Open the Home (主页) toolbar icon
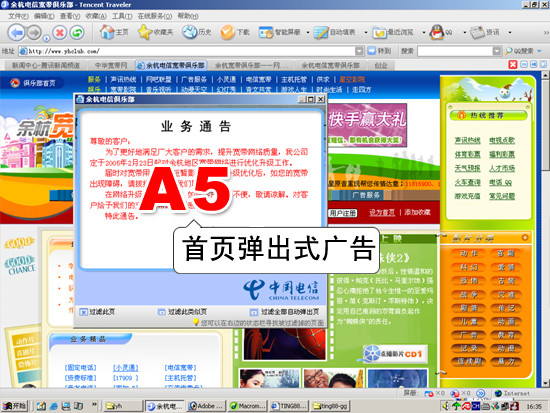550x413 pixels. tap(113, 32)
